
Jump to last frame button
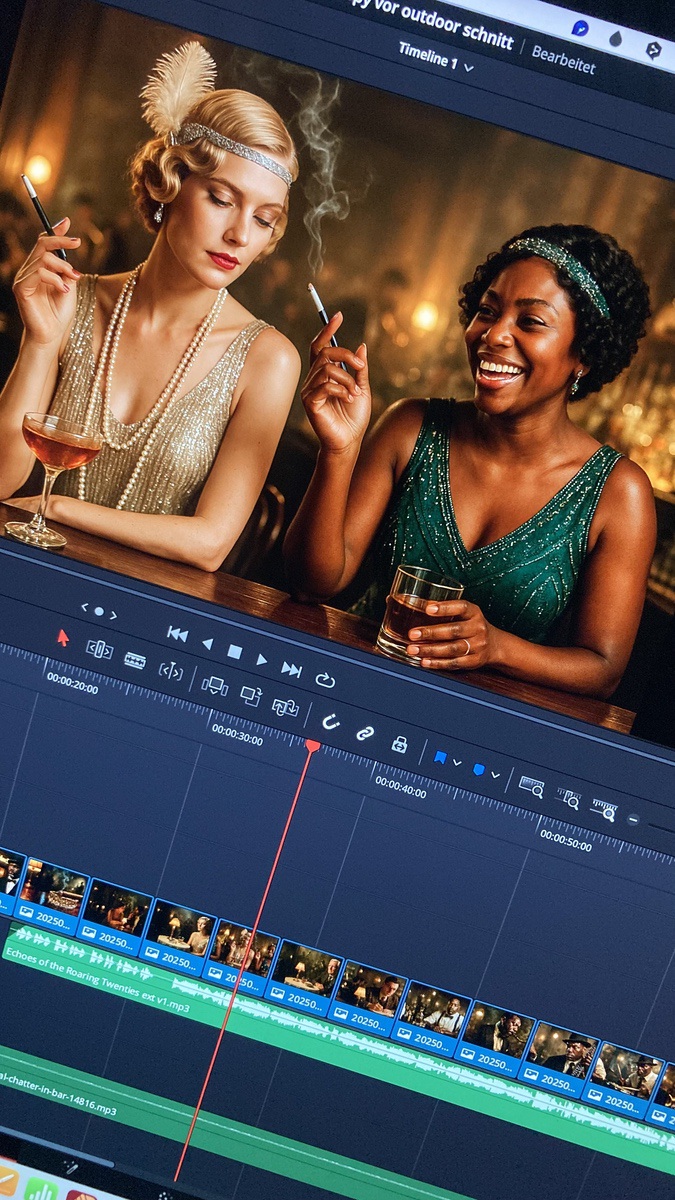tap(291, 669)
